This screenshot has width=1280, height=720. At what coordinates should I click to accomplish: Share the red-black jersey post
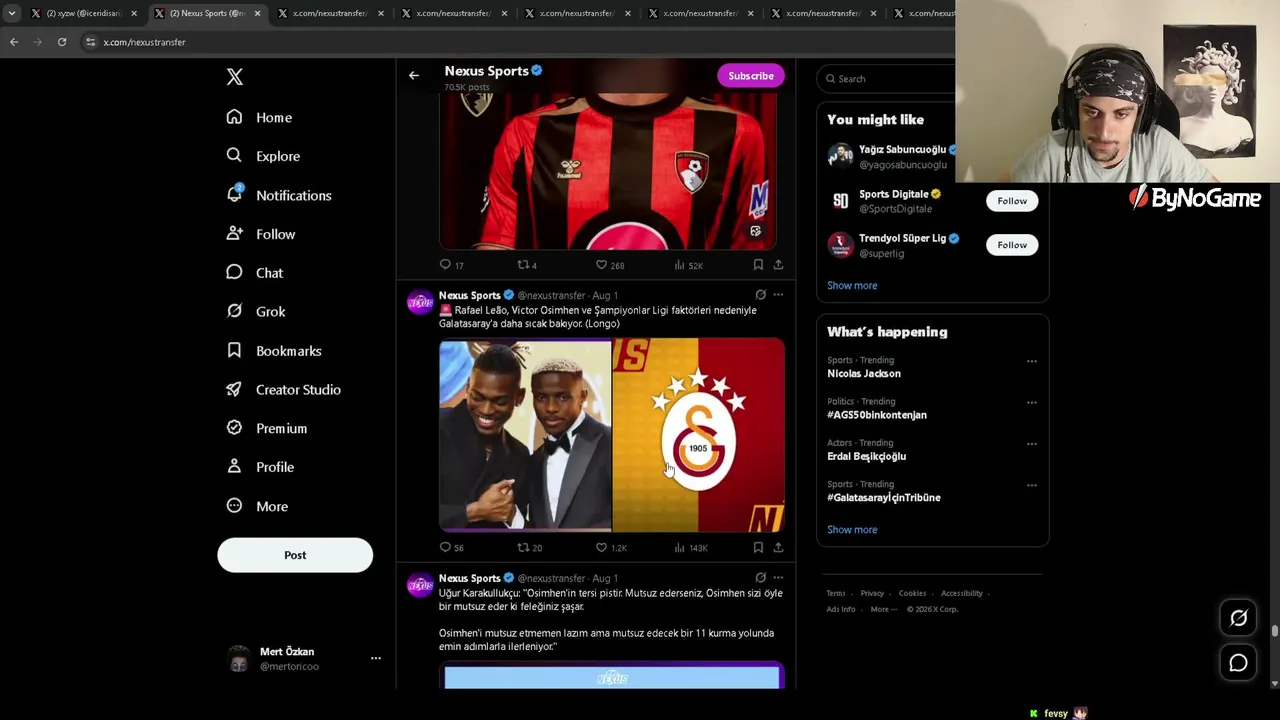(778, 265)
